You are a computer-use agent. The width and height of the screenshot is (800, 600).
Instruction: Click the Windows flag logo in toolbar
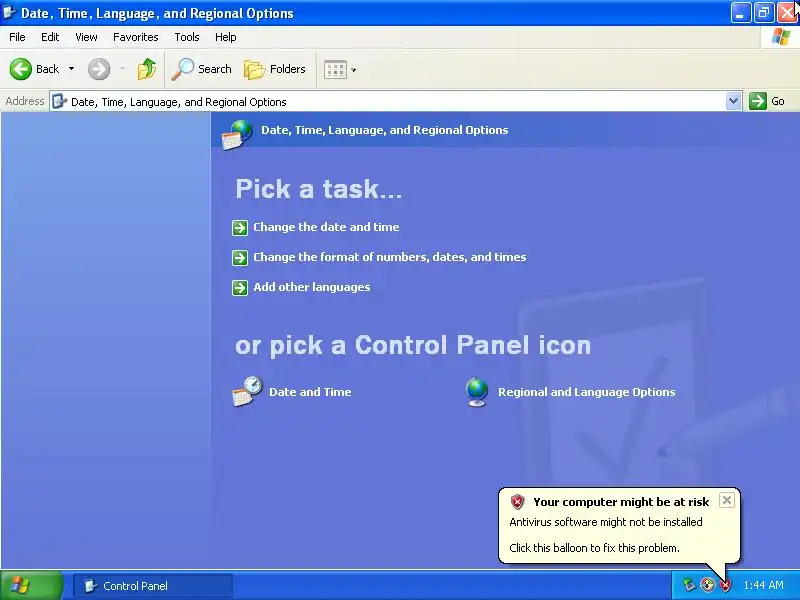[x=780, y=37]
